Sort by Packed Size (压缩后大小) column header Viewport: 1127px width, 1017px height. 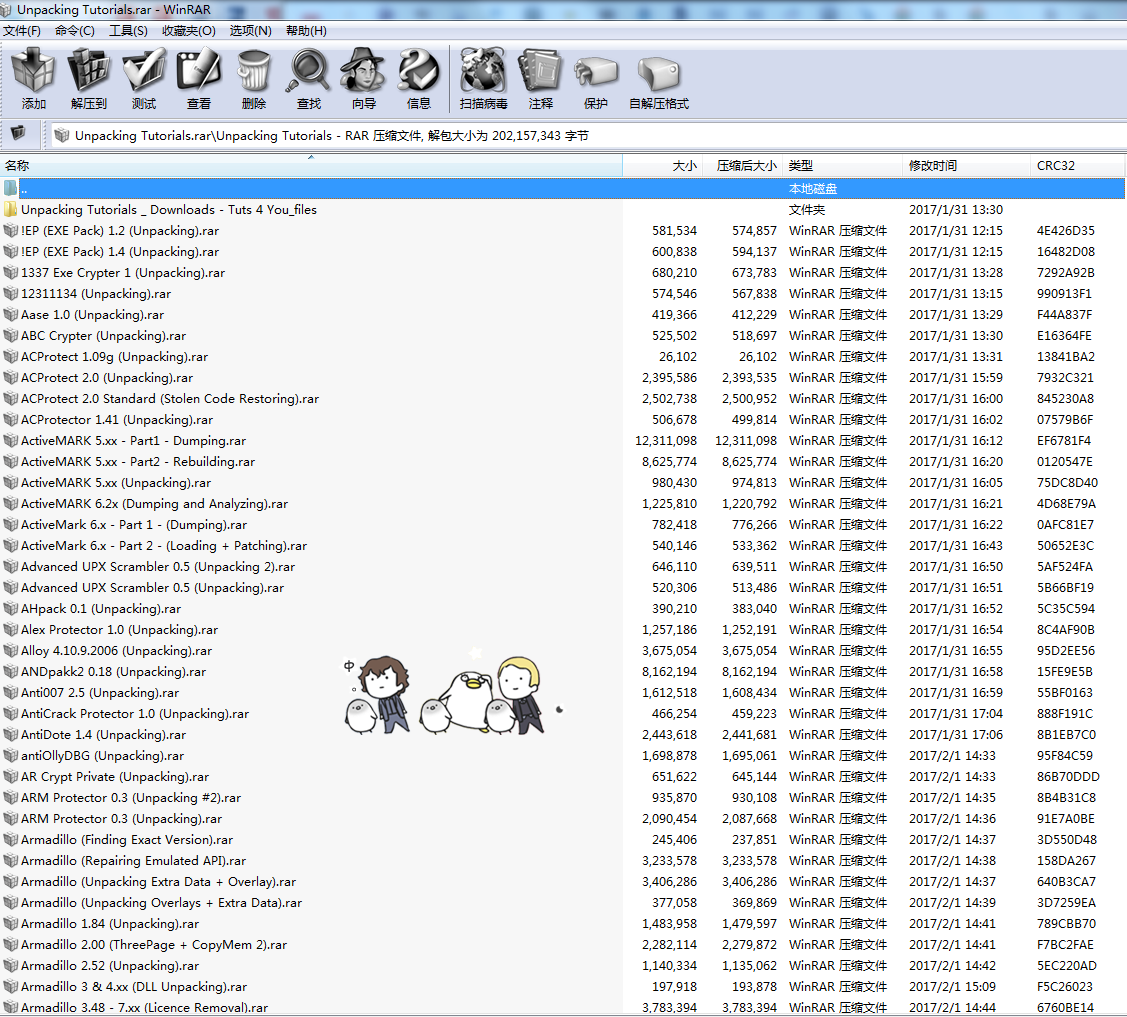pyautogui.click(x=742, y=166)
